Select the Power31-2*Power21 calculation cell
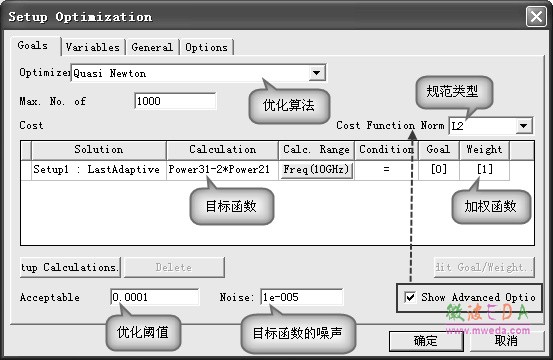Viewport: 553px width, 360px height. [222, 170]
